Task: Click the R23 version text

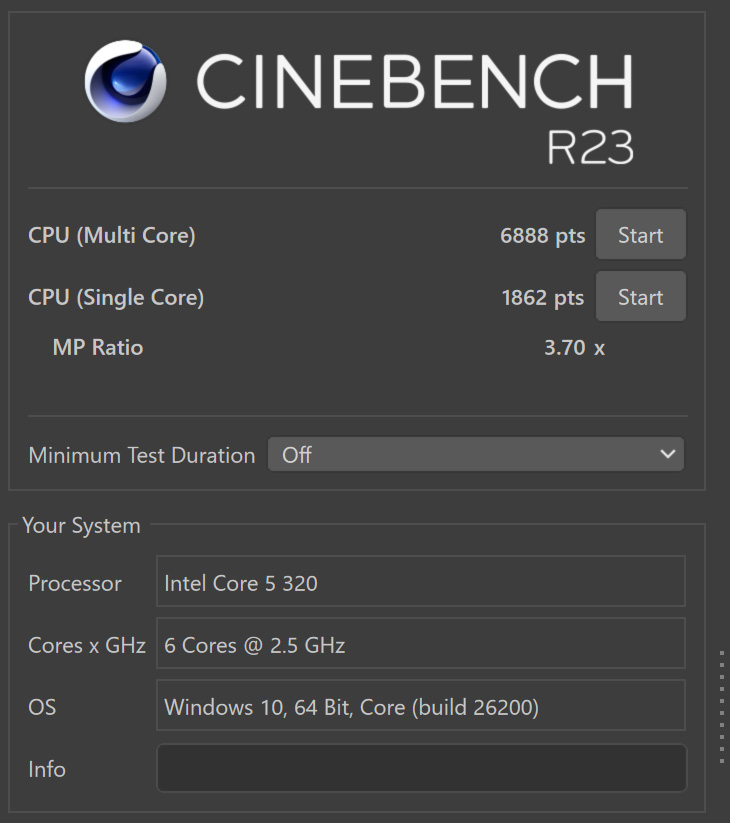Action: pos(590,147)
